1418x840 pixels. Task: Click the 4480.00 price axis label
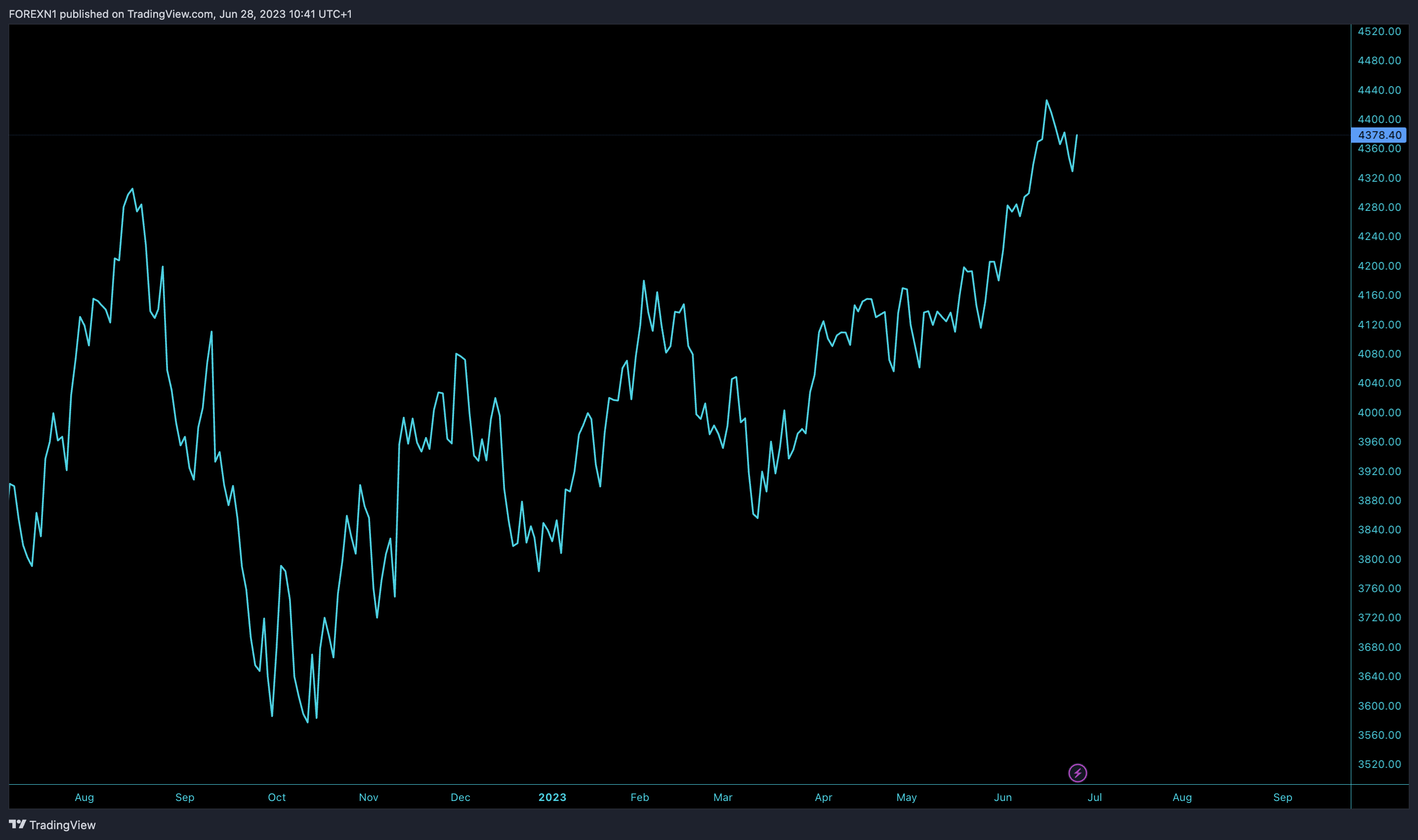(x=1379, y=61)
